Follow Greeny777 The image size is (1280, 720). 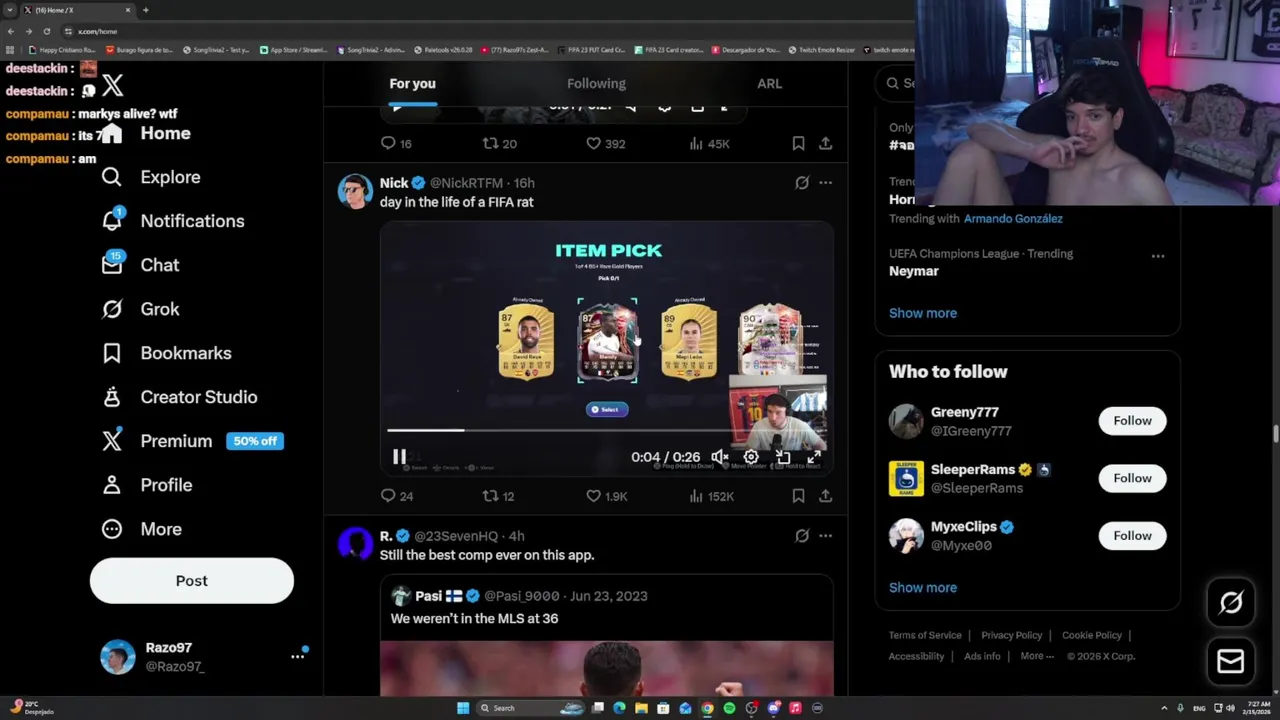(1132, 421)
